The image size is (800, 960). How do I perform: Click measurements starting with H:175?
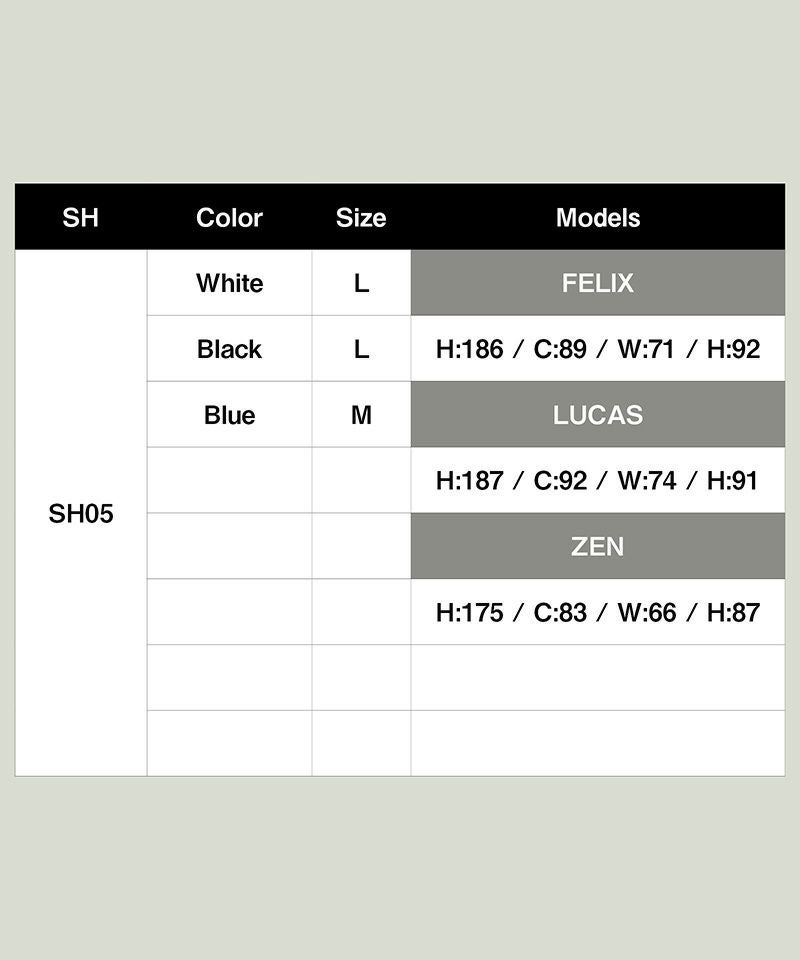pos(598,613)
